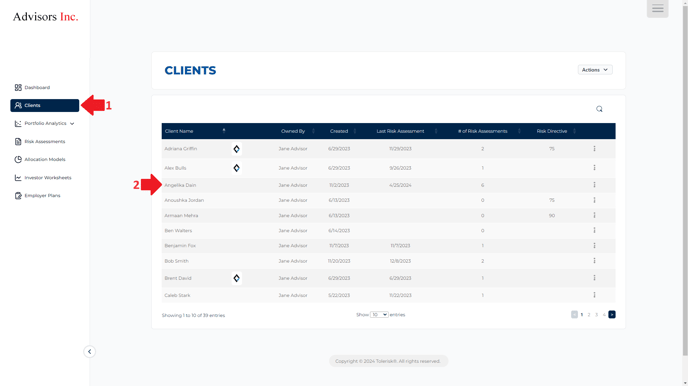Open the Actions dropdown

tap(595, 70)
